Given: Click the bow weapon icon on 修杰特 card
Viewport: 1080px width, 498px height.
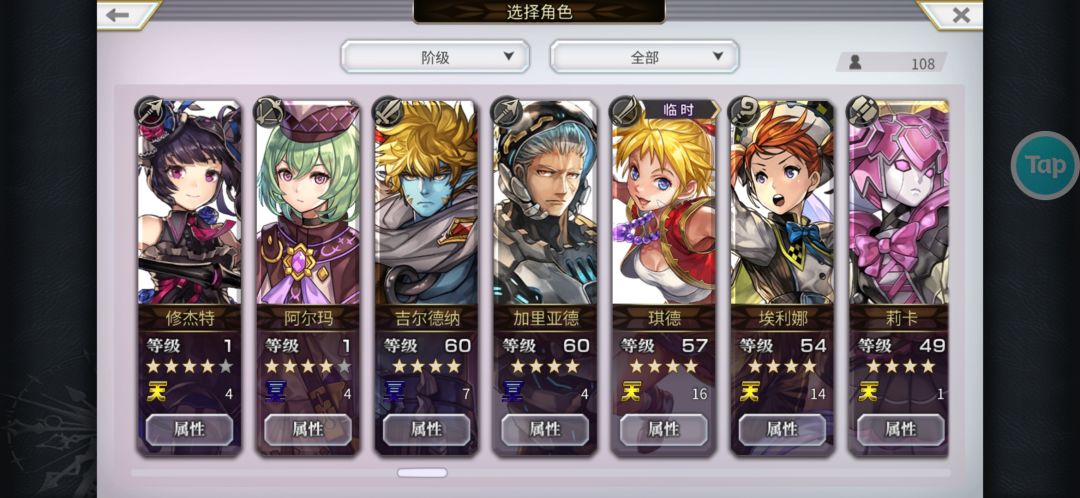Looking at the screenshot, I should [x=151, y=112].
